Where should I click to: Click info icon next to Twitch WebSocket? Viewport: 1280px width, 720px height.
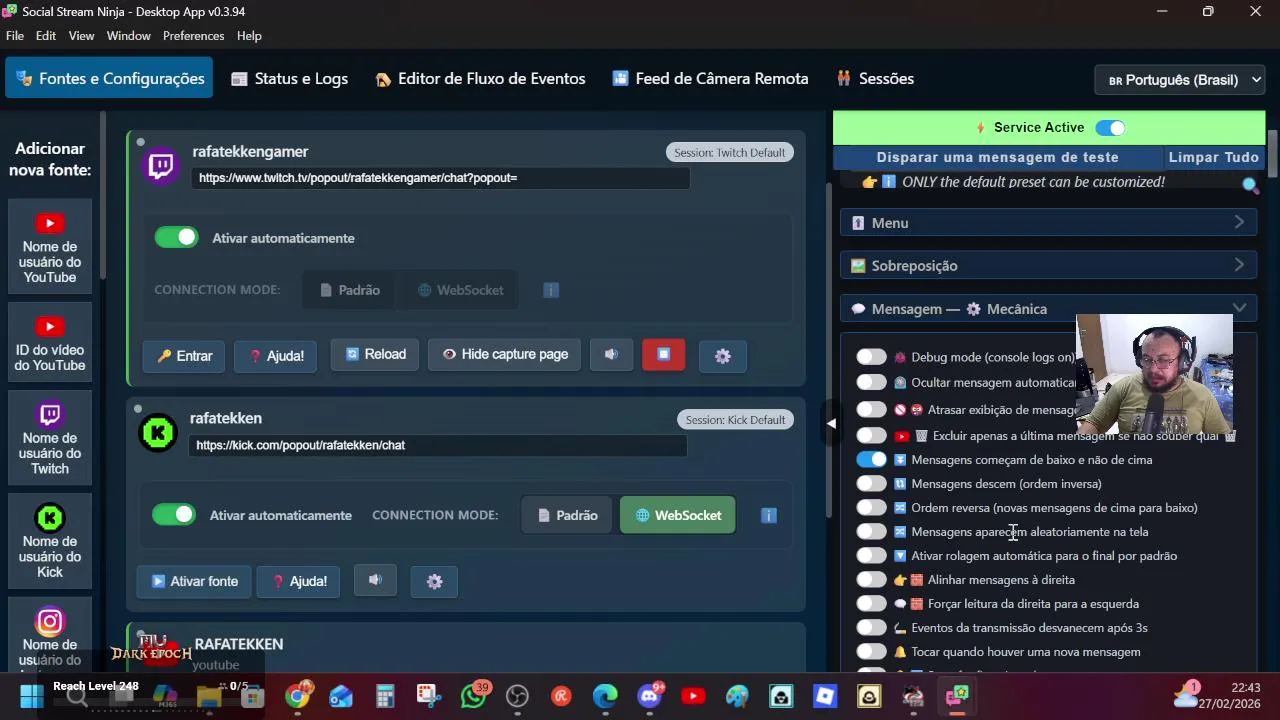point(551,290)
